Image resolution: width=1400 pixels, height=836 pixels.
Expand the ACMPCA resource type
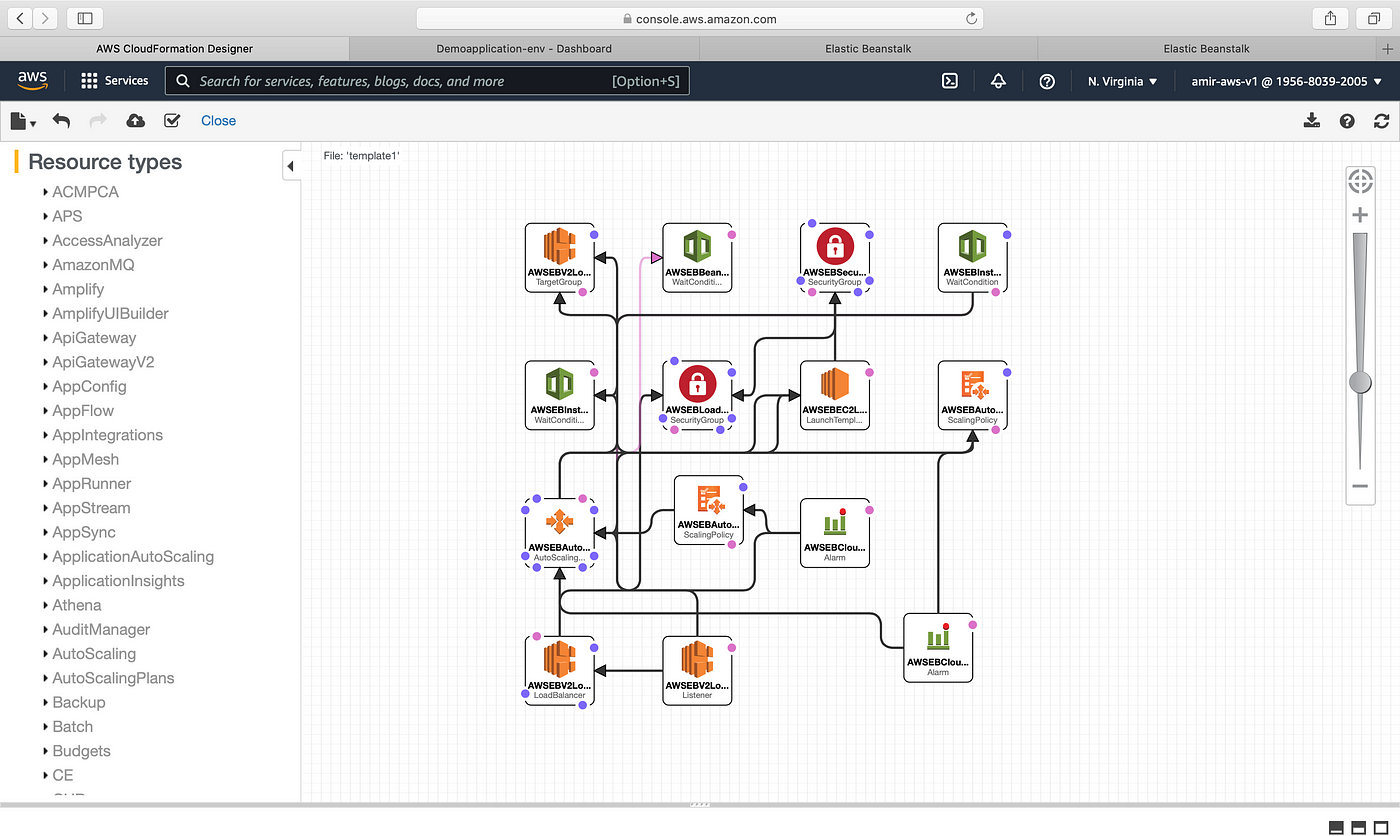point(46,192)
